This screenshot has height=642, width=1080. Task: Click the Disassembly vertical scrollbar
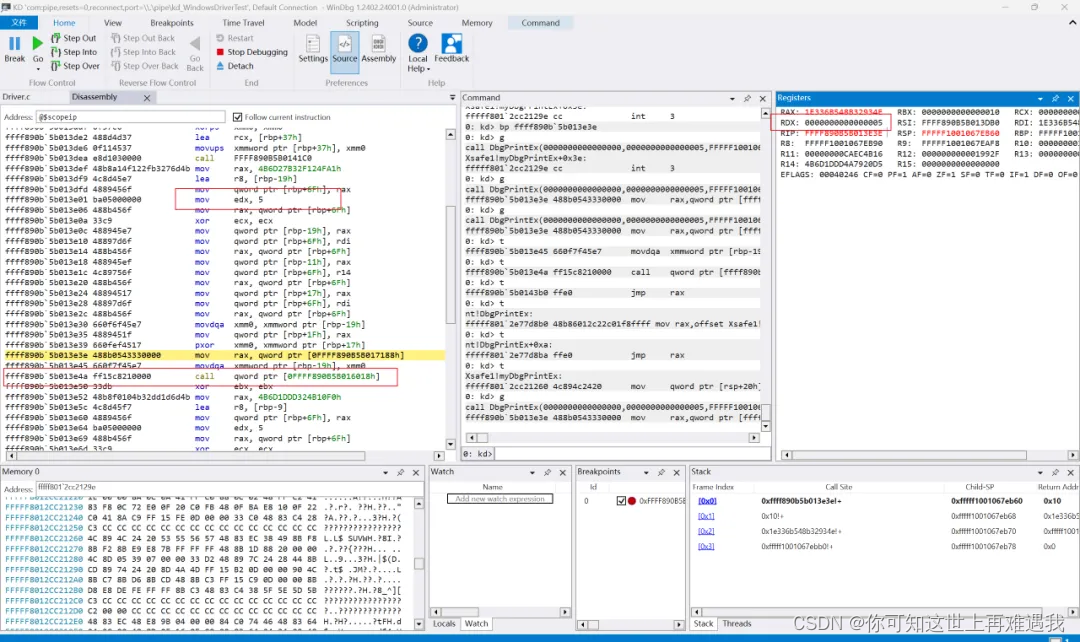pyautogui.click(x=450, y=289)
